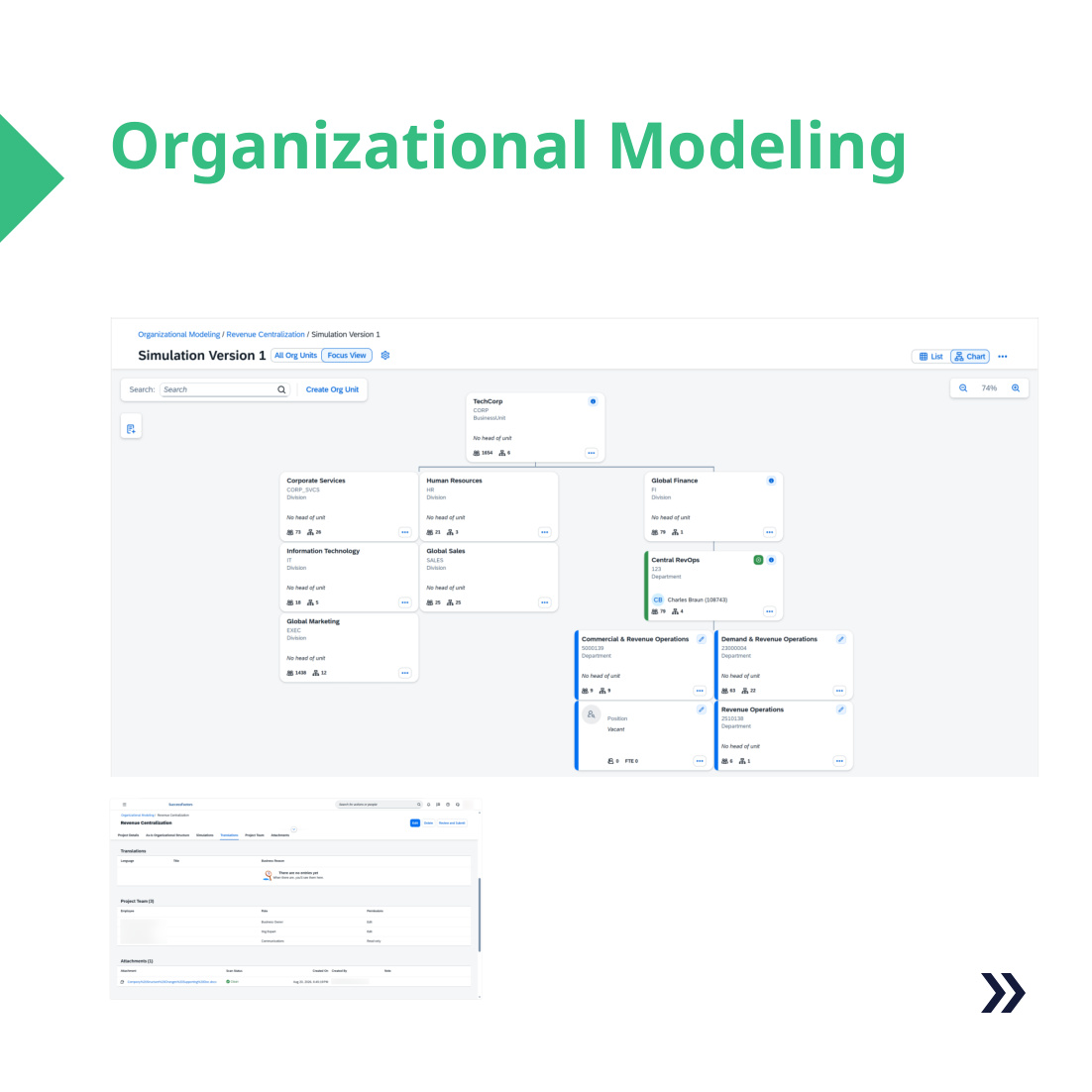Open more options on Global Sales card

click(545, 602)
